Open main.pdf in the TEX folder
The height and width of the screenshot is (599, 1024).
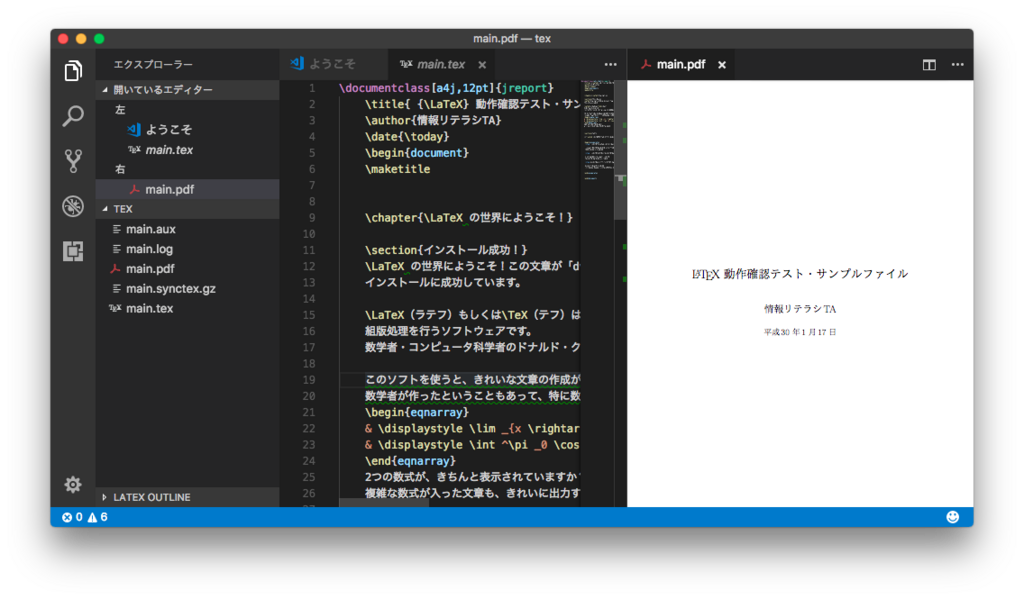(187, 268)
